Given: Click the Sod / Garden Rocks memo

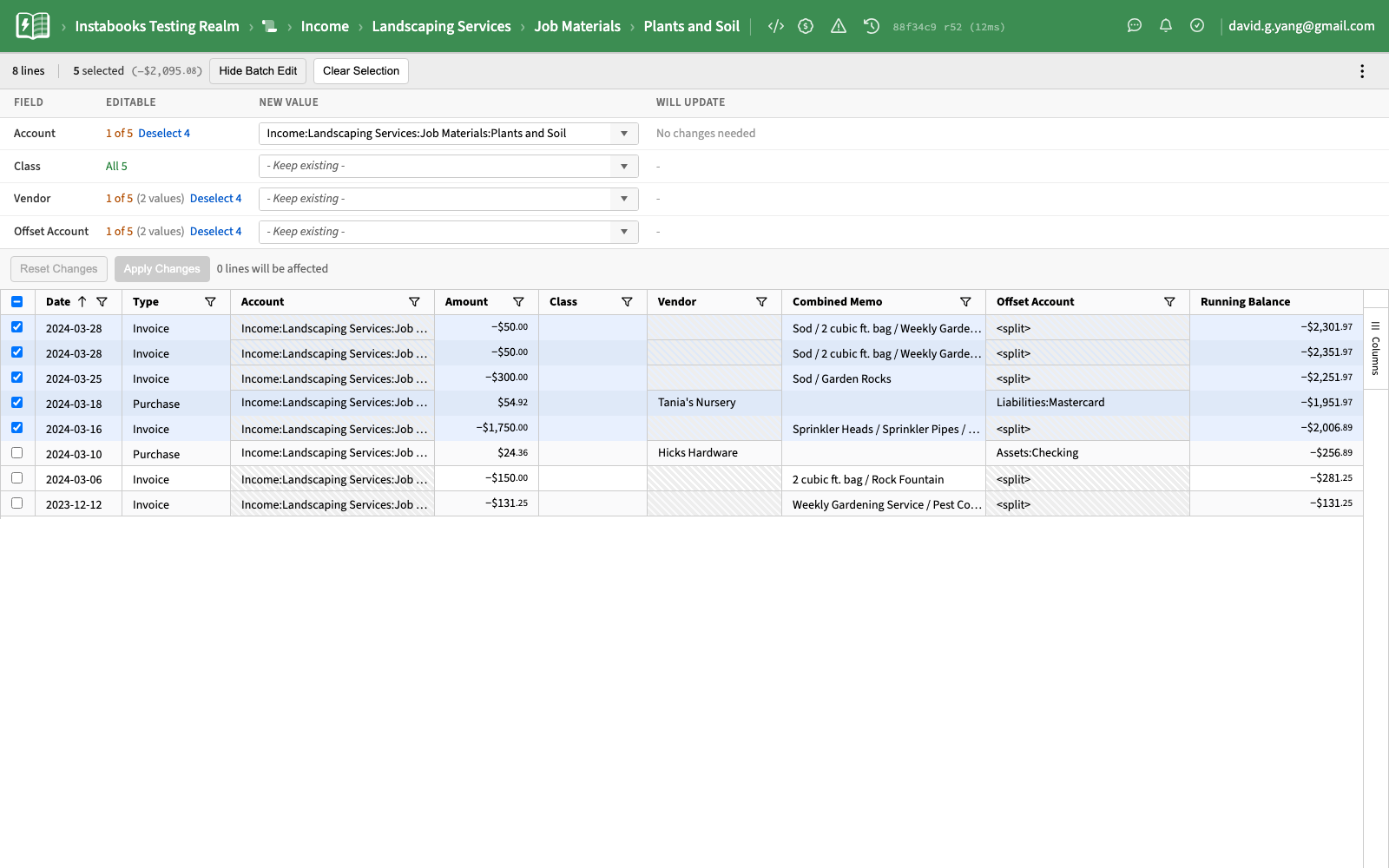Looking at the screenshot, I should click(841, 379).
